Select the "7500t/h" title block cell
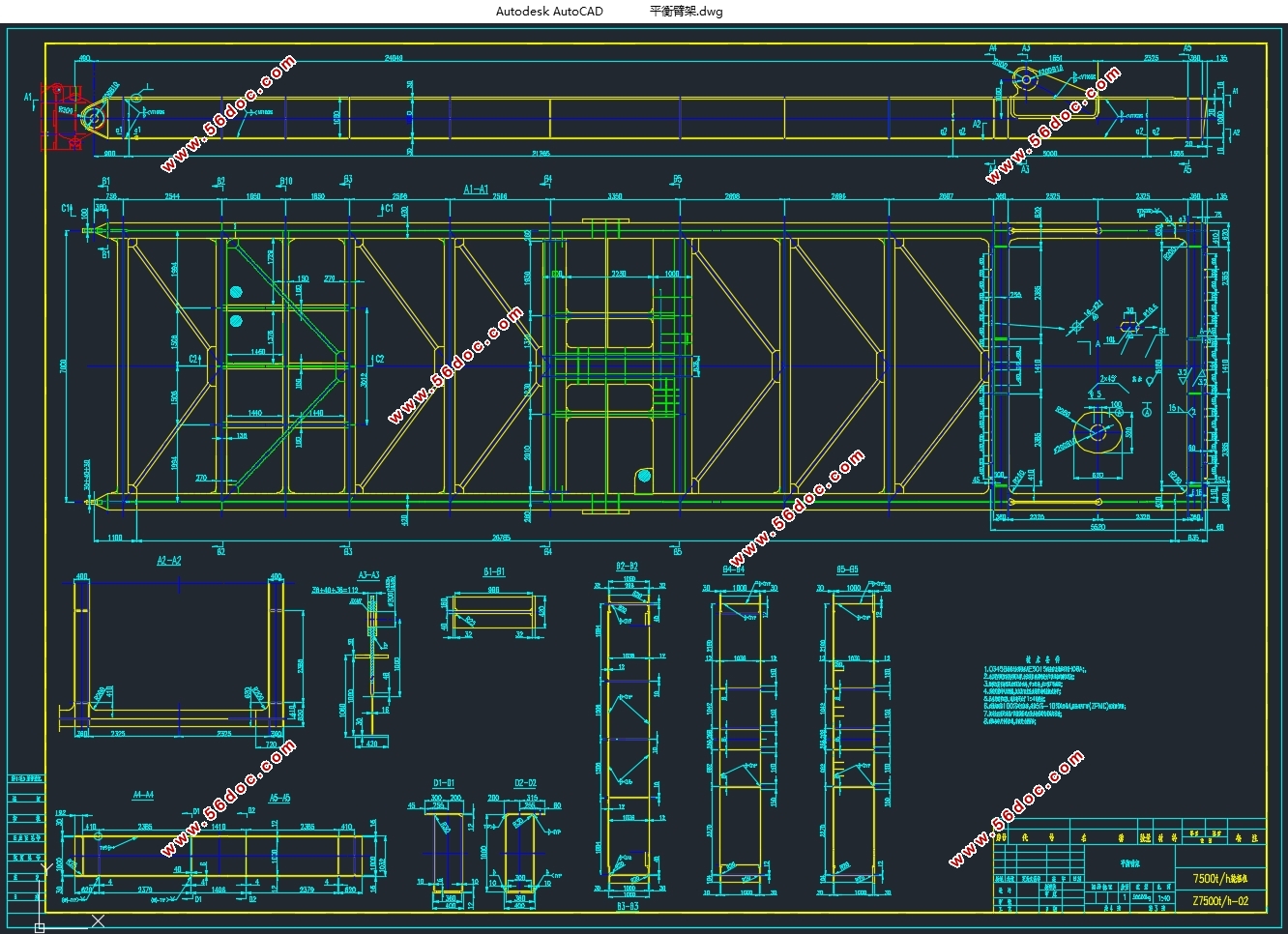 [x=1220, y=878]
